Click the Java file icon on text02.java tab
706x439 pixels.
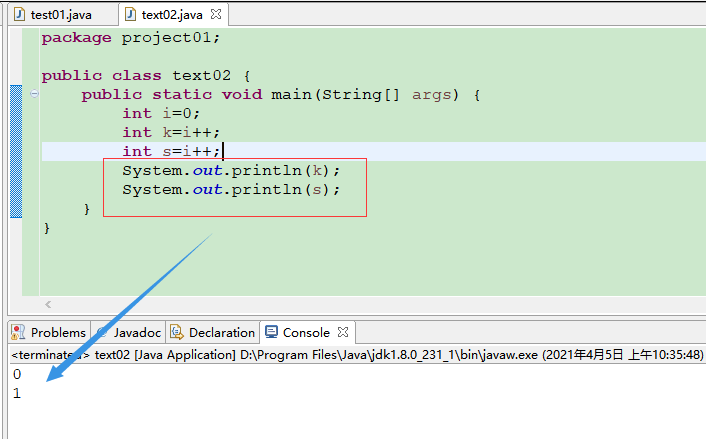tap(130, 15)
